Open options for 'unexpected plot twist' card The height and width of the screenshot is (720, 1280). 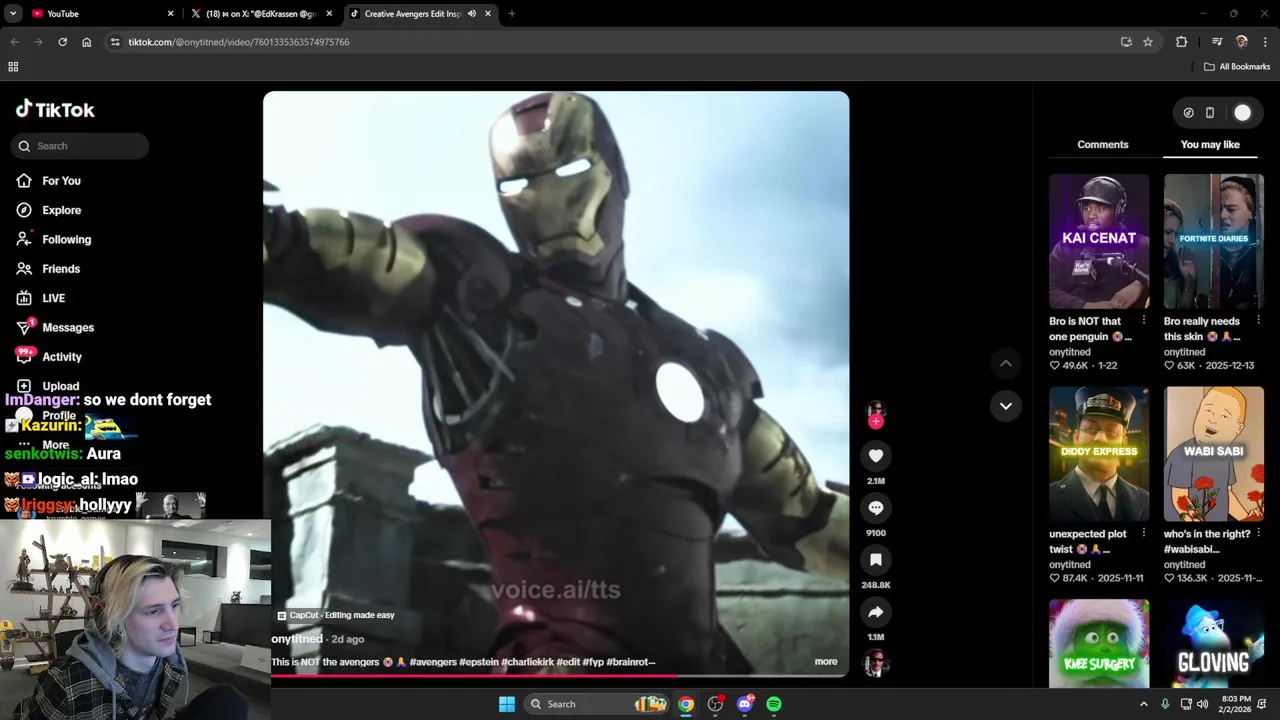click(x=1143, y=534)
